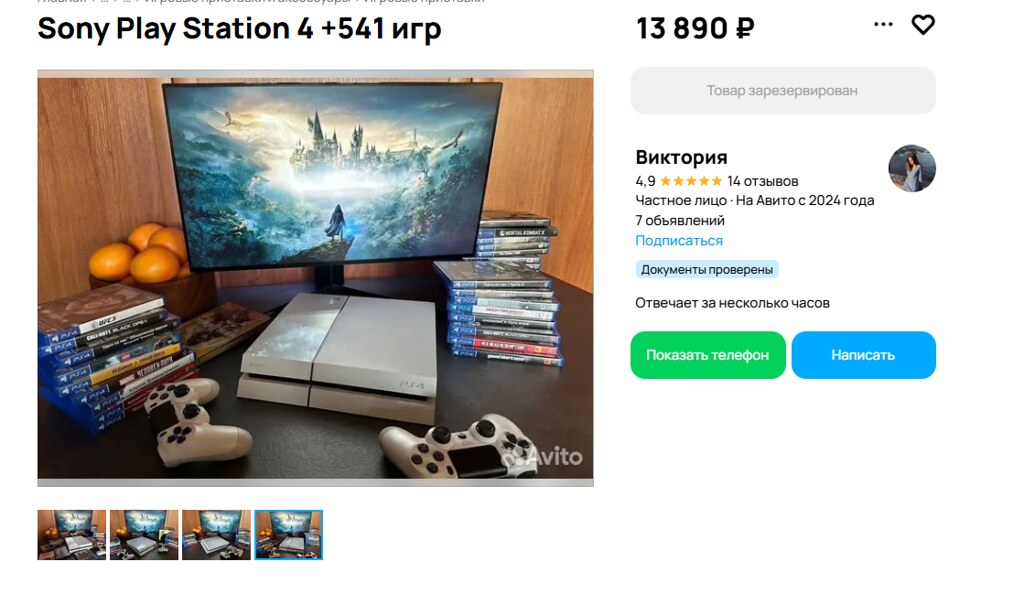Viewport: 1024px width, 605px height.
Task: Open seller Виктория's avatar photo
Action: pos(912,168)
